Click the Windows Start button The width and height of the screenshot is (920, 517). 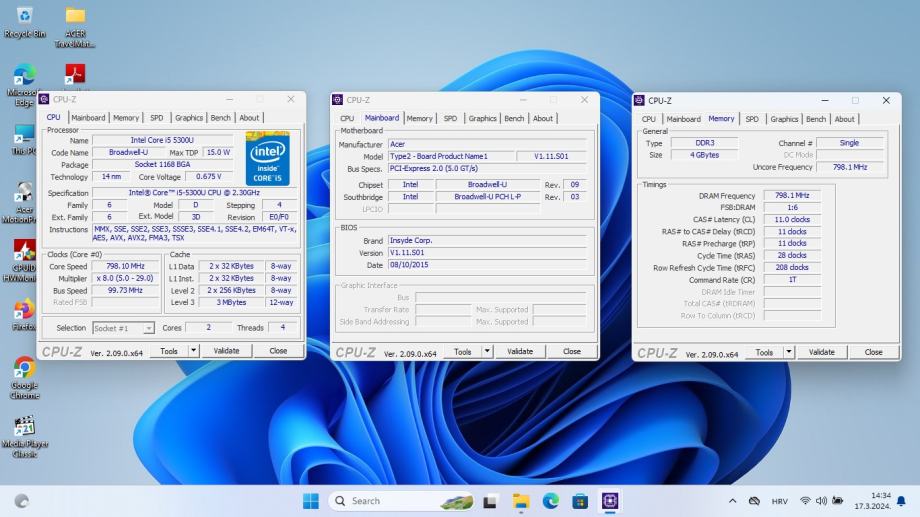tap(311, 500)
